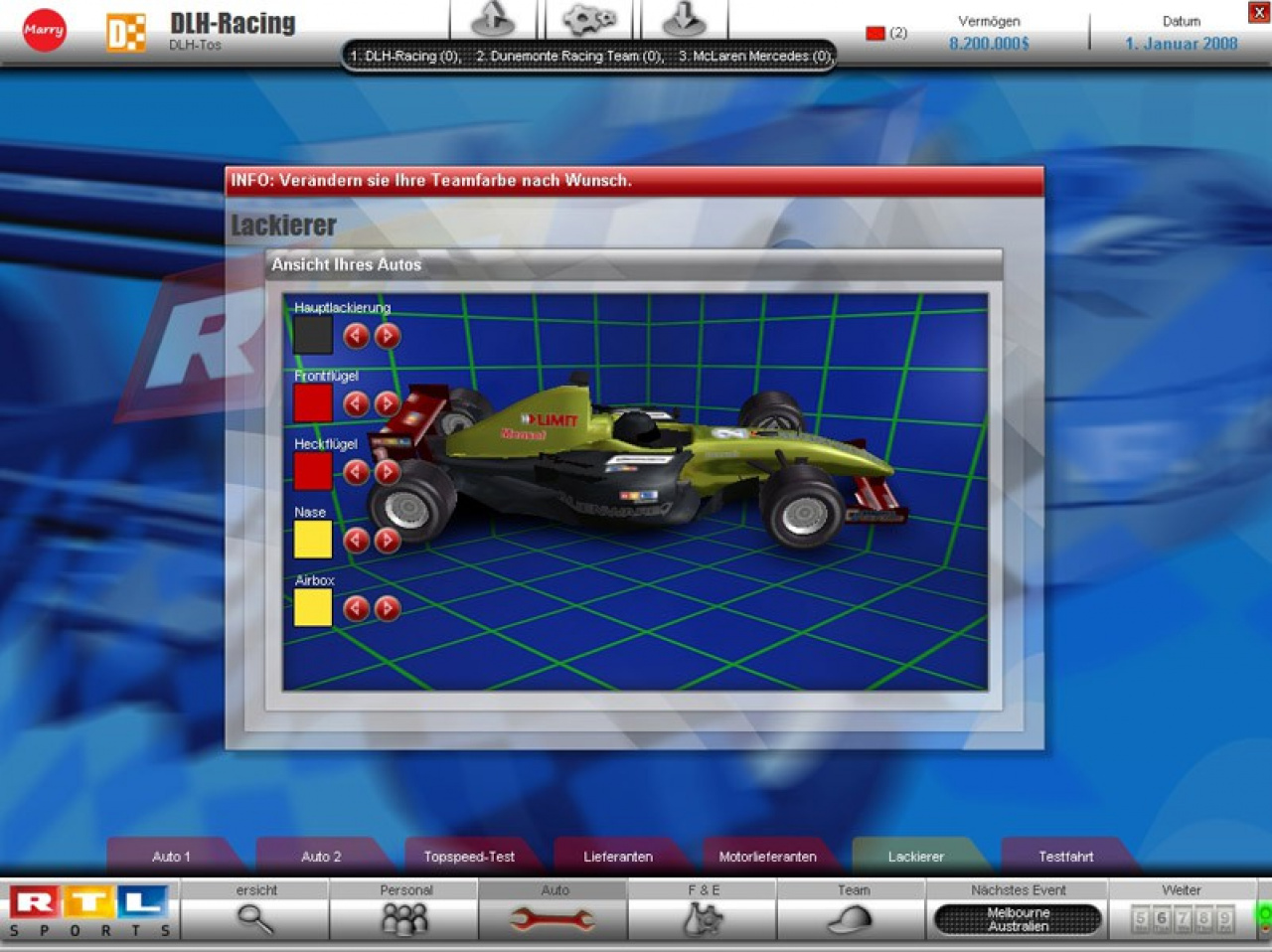Click the gears icon in top bar

click(x=589, y=19)
